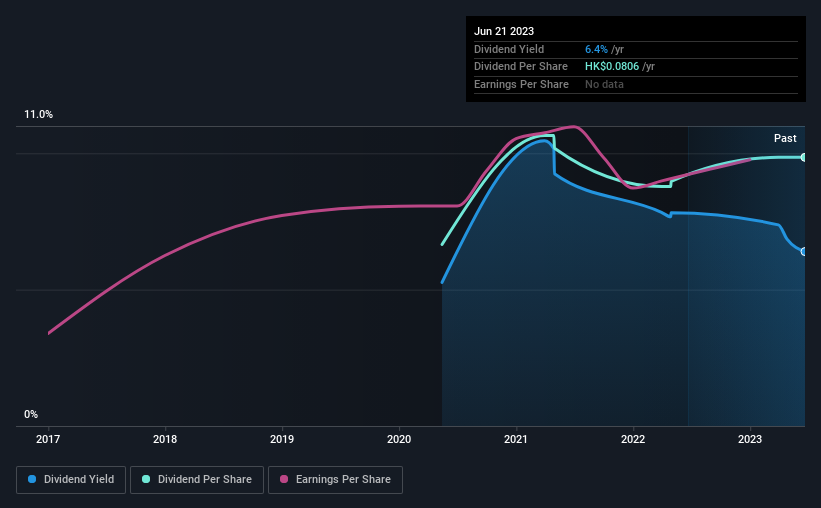Click the 11.0% y-axis label
The height and width of the screenshot is (508, 821).
click(x=38, y=114)
